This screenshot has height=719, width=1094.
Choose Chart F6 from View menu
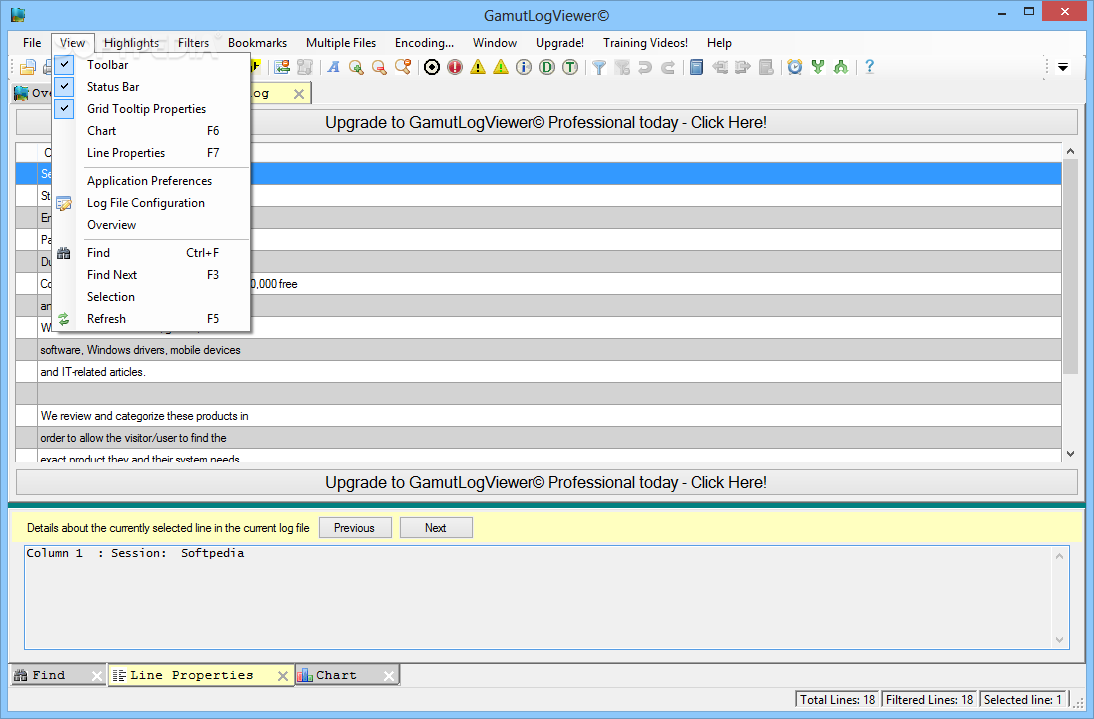tap(151, 131)
